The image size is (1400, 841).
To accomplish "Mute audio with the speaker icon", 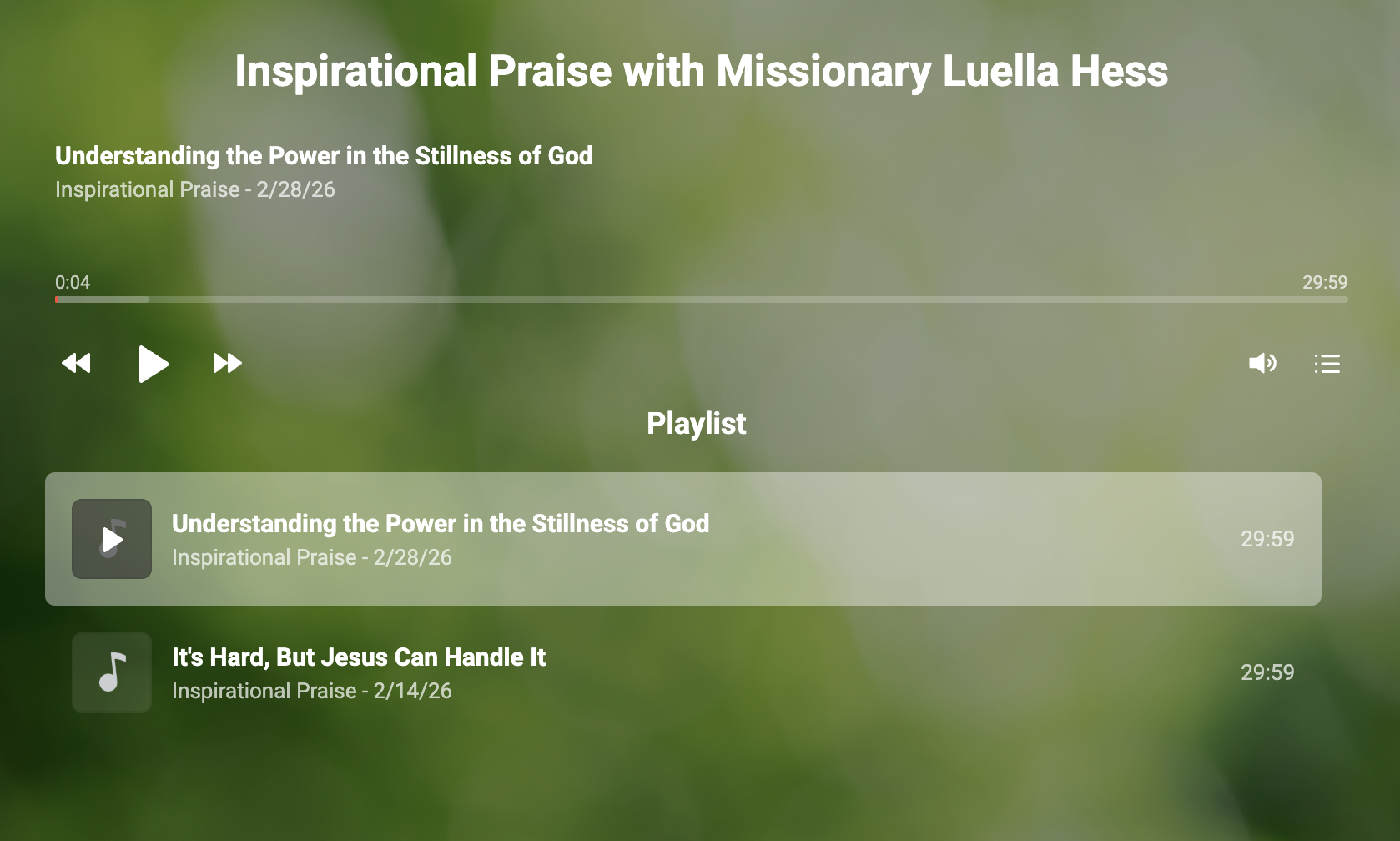I will (x=1262, y=363).
